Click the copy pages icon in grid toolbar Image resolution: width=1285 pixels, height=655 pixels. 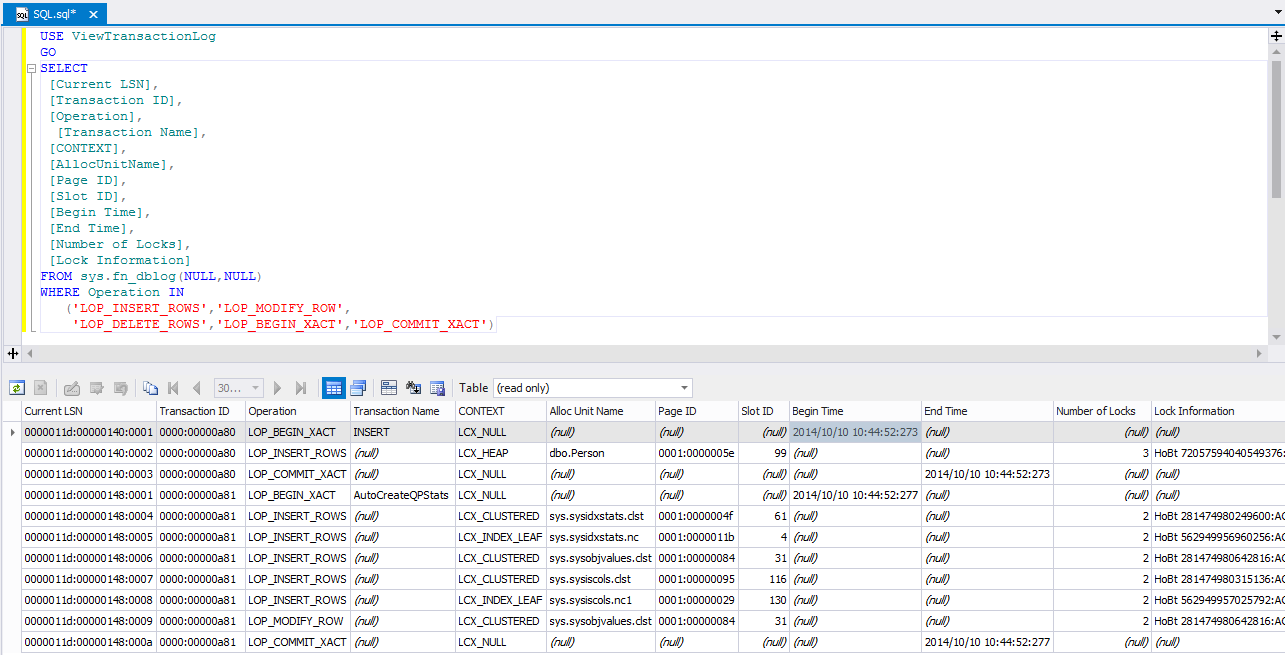[150, 388]
